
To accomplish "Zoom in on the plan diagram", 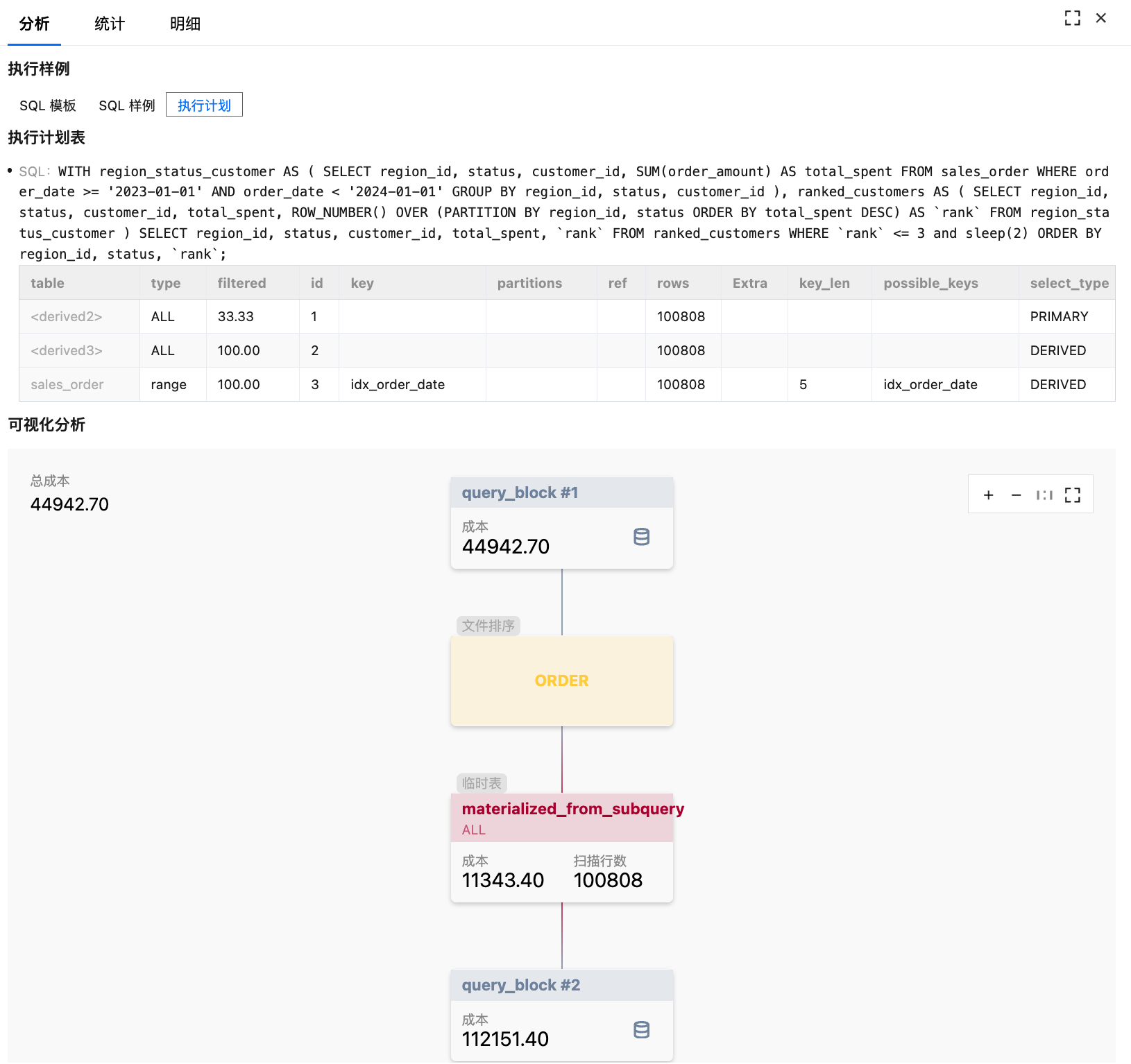I will point(989,495).
